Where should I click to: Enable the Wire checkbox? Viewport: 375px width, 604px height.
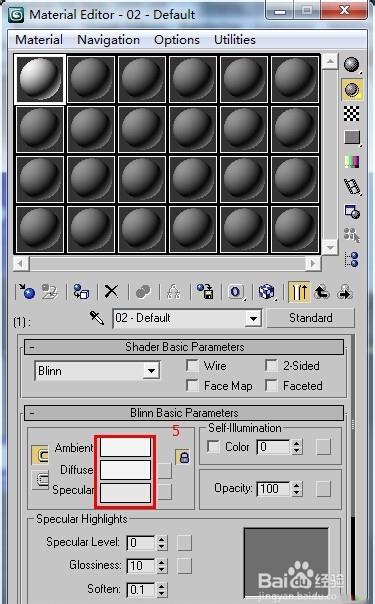pos(192,365)
